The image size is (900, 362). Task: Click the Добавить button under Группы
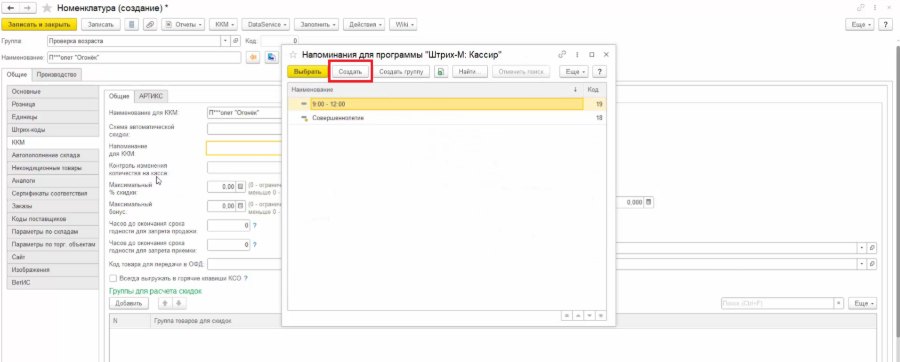click(x=129, y=303)
